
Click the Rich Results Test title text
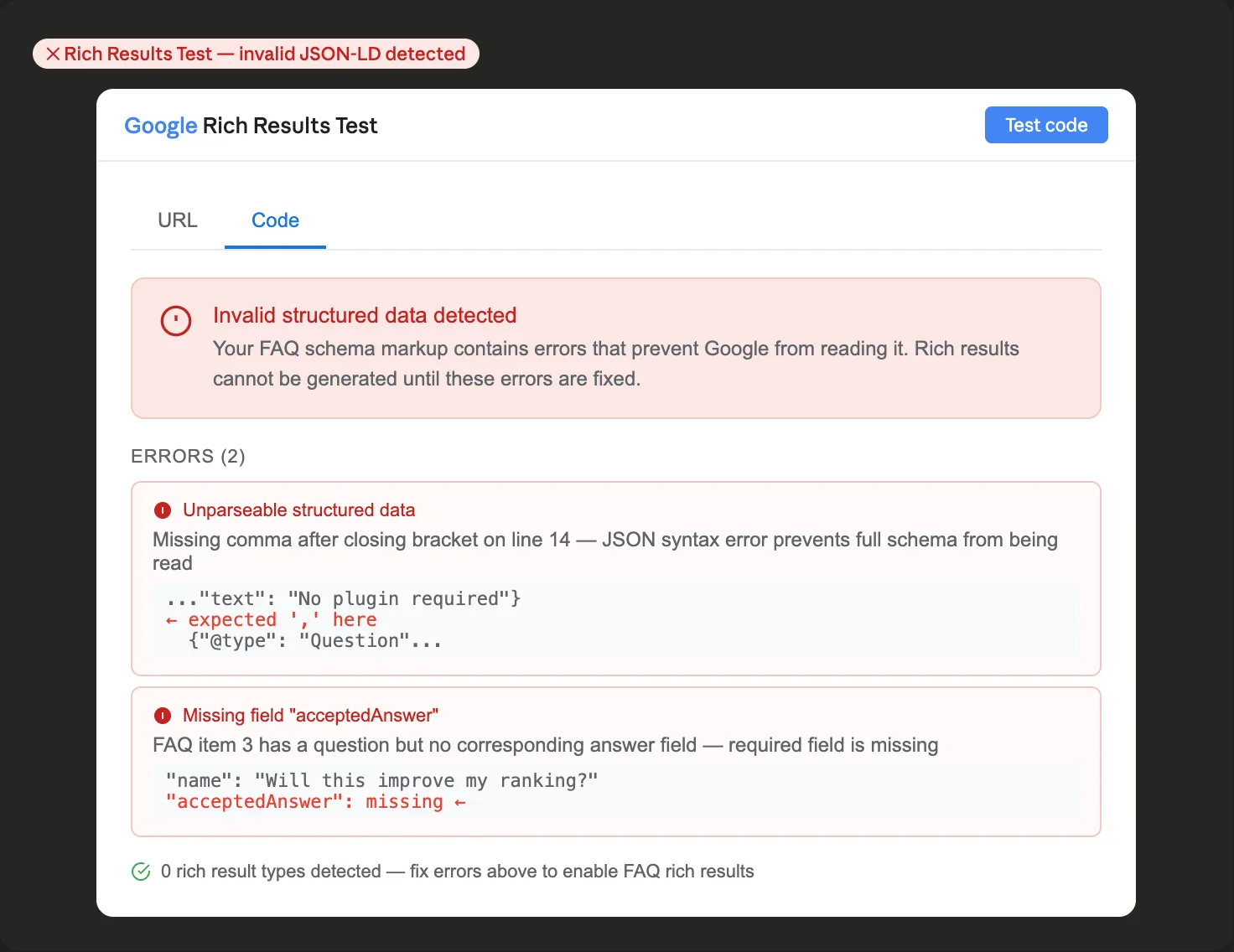(290, 126)
